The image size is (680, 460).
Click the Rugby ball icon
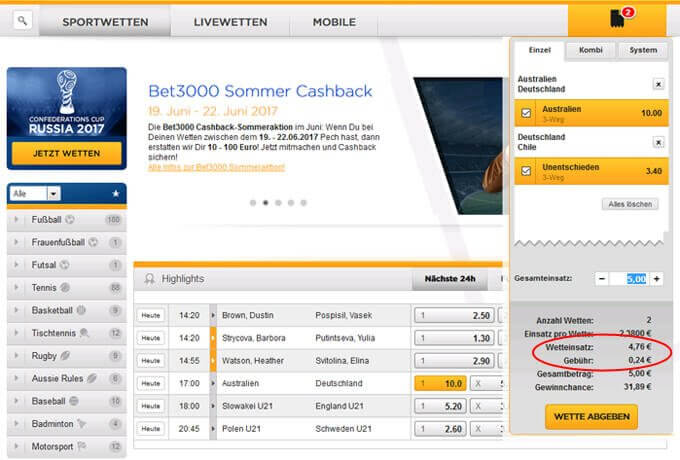[65, 356]
